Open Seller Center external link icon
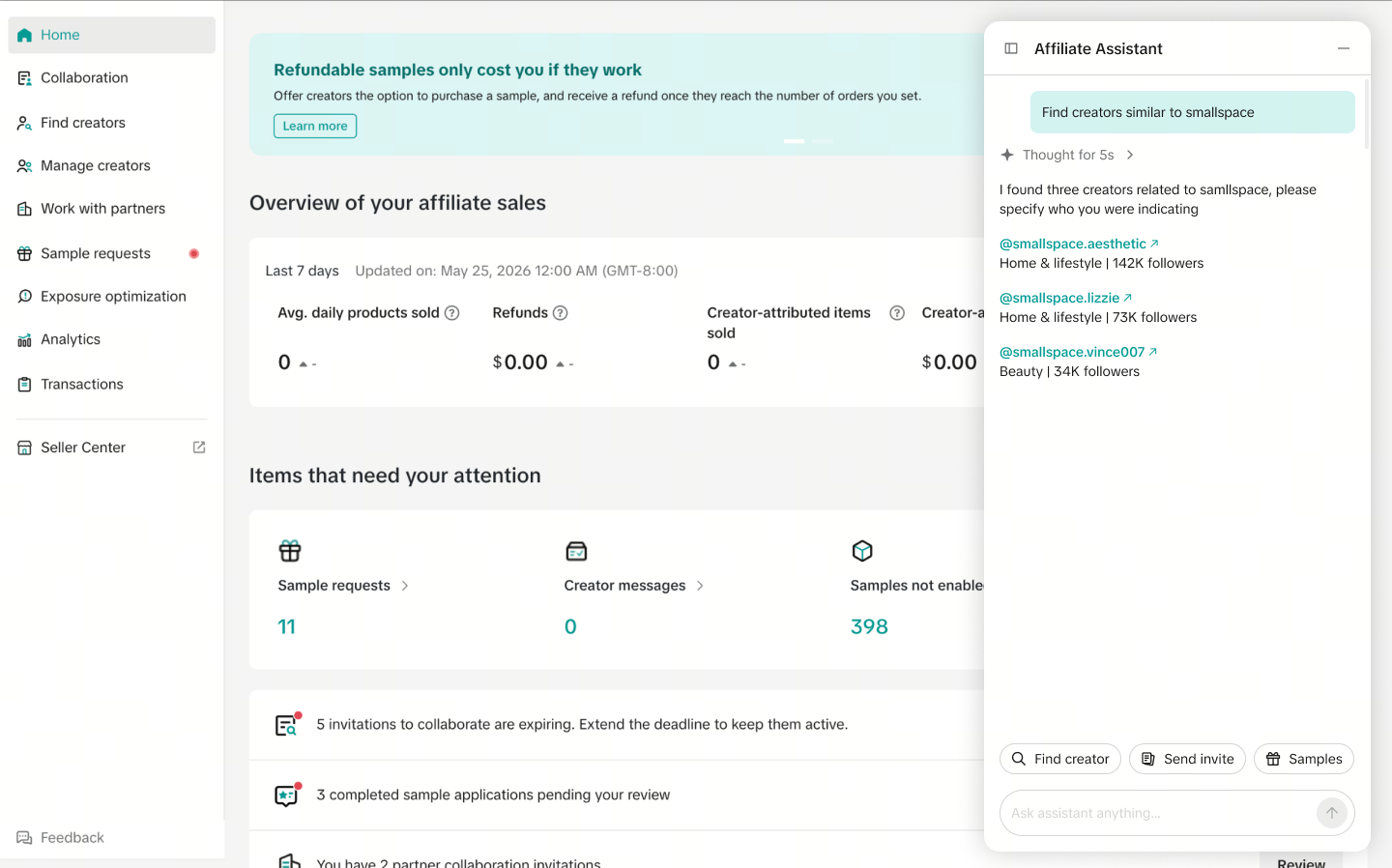This screenshot has height=868, width=1392. coord(199,448)
